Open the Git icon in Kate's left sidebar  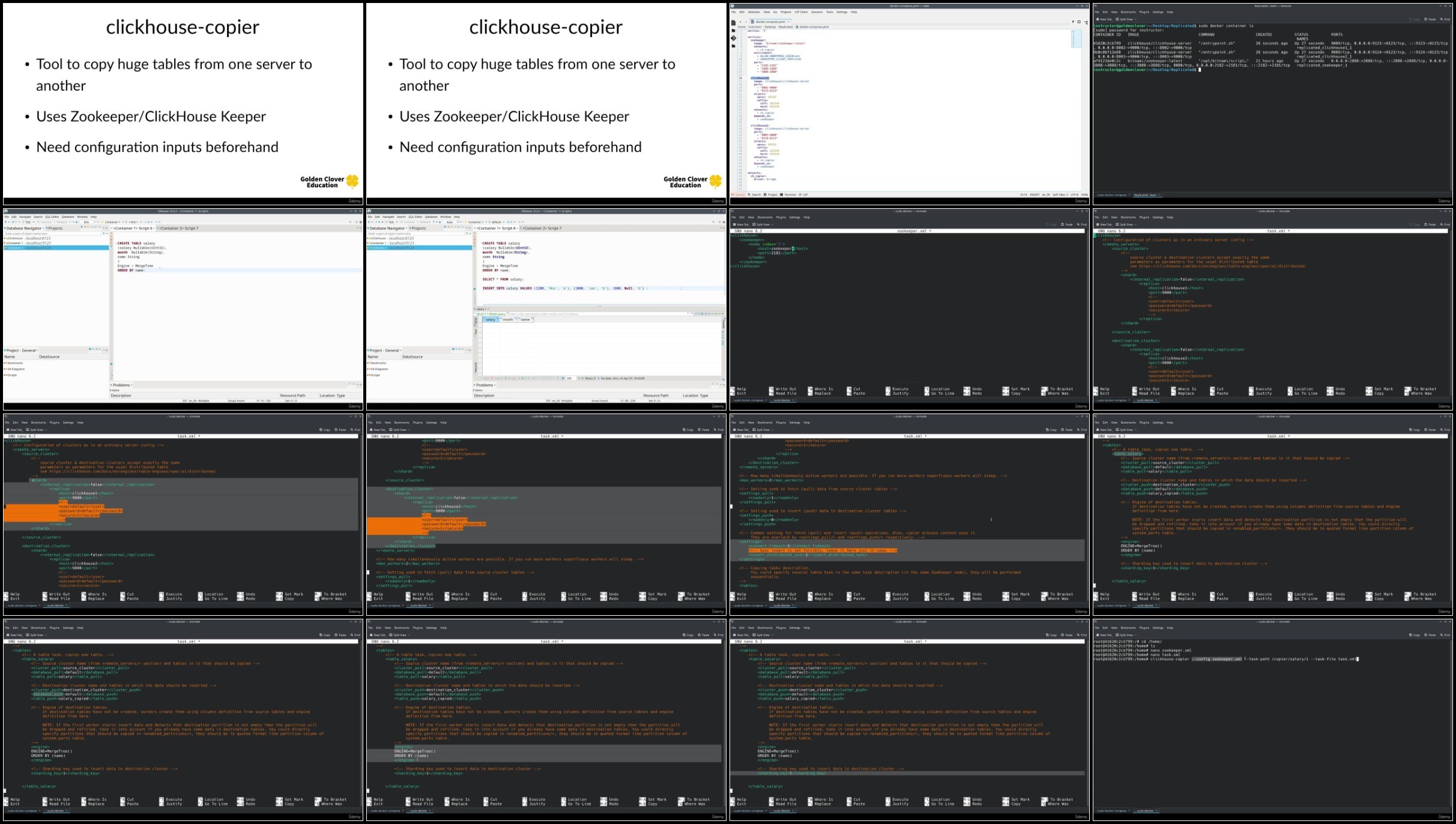[x=733, y=38]
